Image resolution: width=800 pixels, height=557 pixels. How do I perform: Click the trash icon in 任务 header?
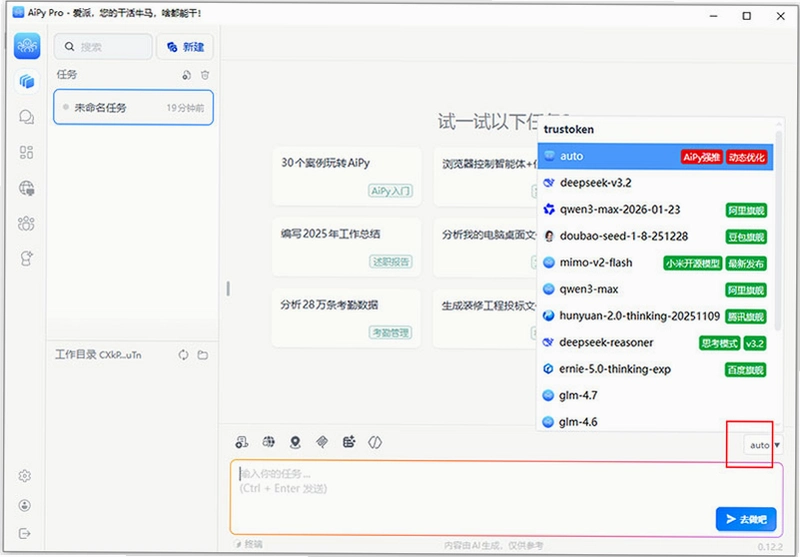[x=205, y=75]
